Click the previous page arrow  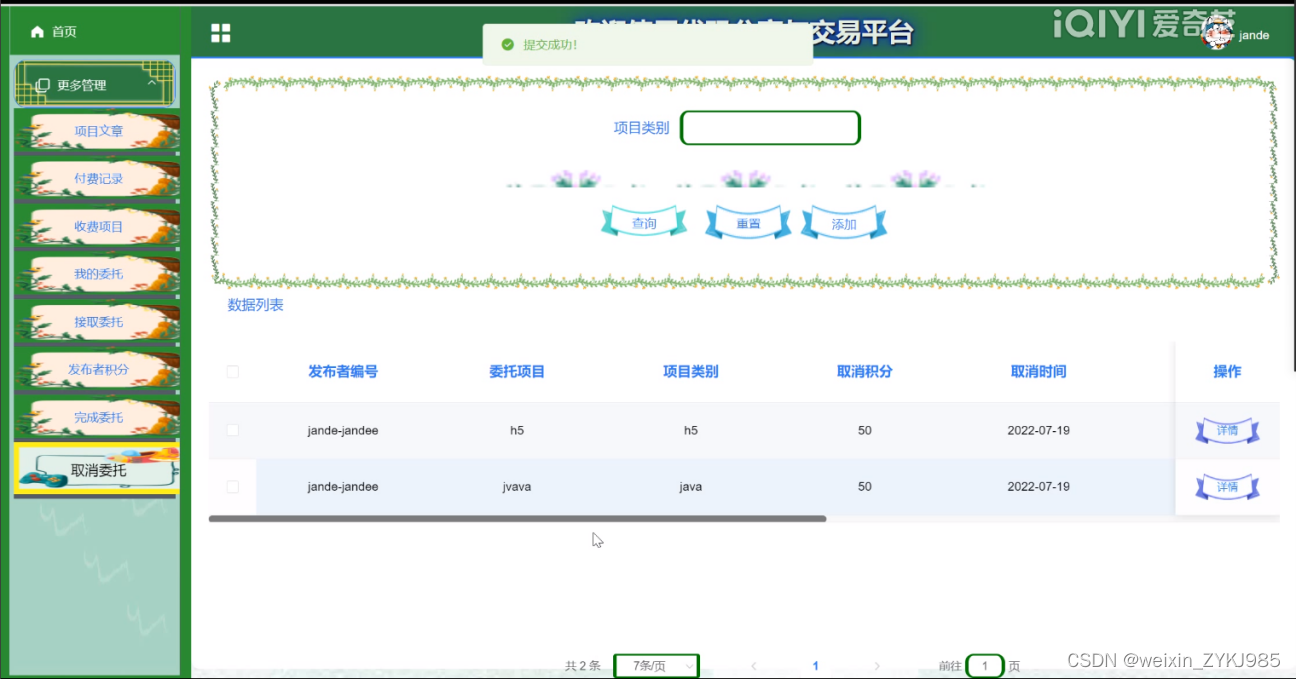pos(754,666)
